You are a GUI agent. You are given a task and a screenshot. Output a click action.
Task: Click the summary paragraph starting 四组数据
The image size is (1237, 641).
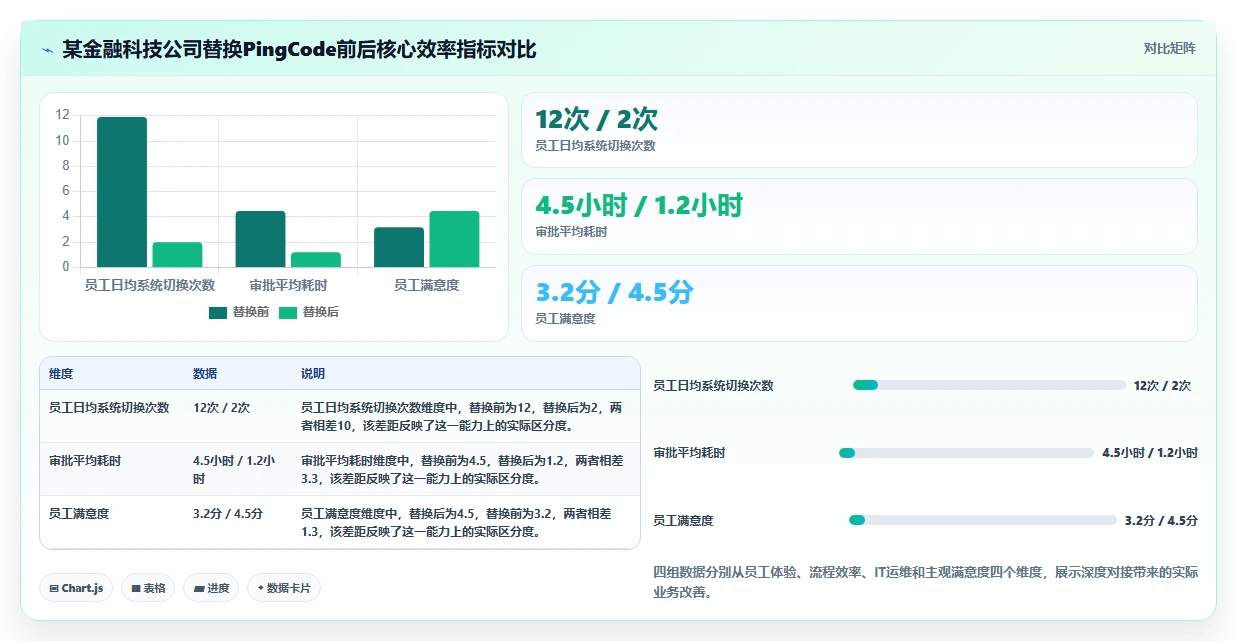pyautogui.click(x=925, y=582)
